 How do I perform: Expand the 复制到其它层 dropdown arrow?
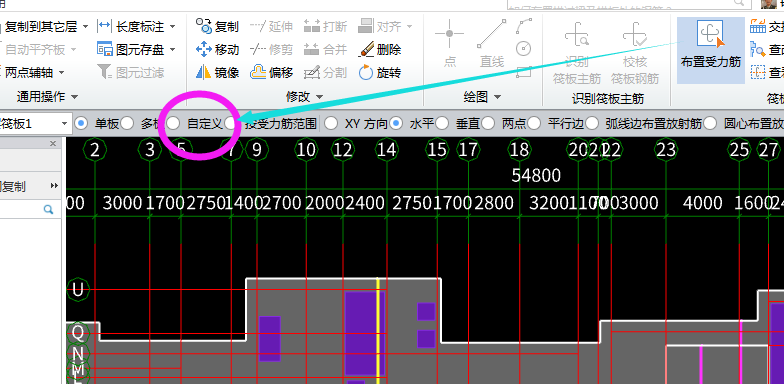pyautogui.click(x=85, y=26)
